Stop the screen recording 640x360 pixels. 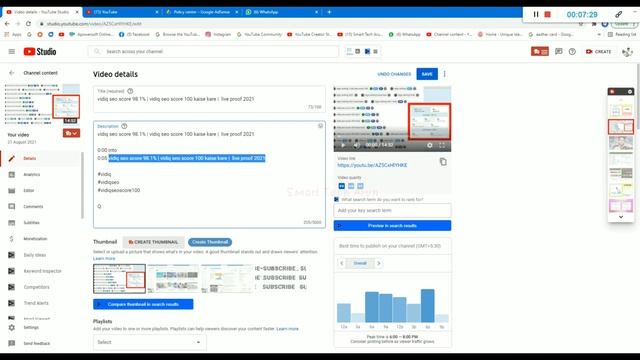click(547, 14)
